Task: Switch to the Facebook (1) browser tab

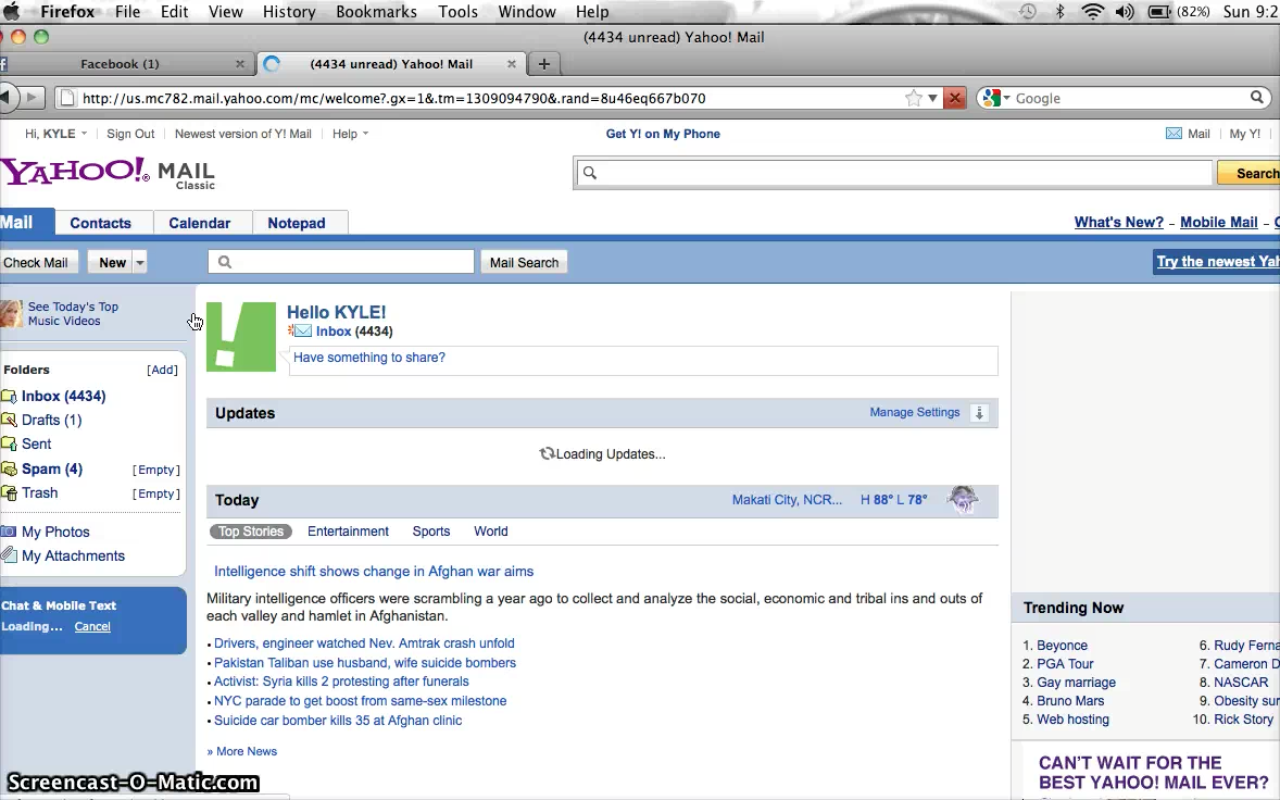Action: pos(120,64)
